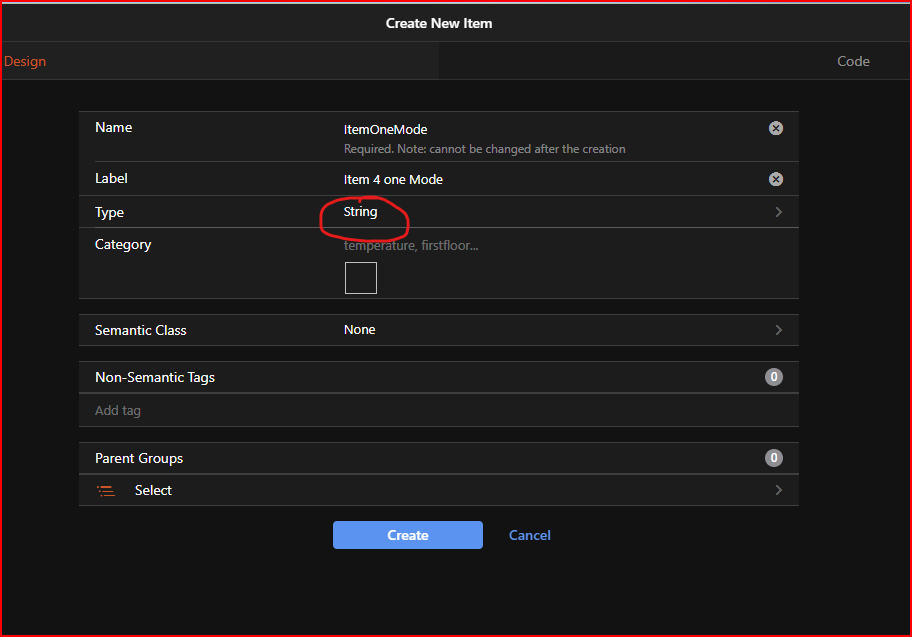Open Semantic Class selector showing None
Viewport: 912px width, 637px height.
click(360, 330)
